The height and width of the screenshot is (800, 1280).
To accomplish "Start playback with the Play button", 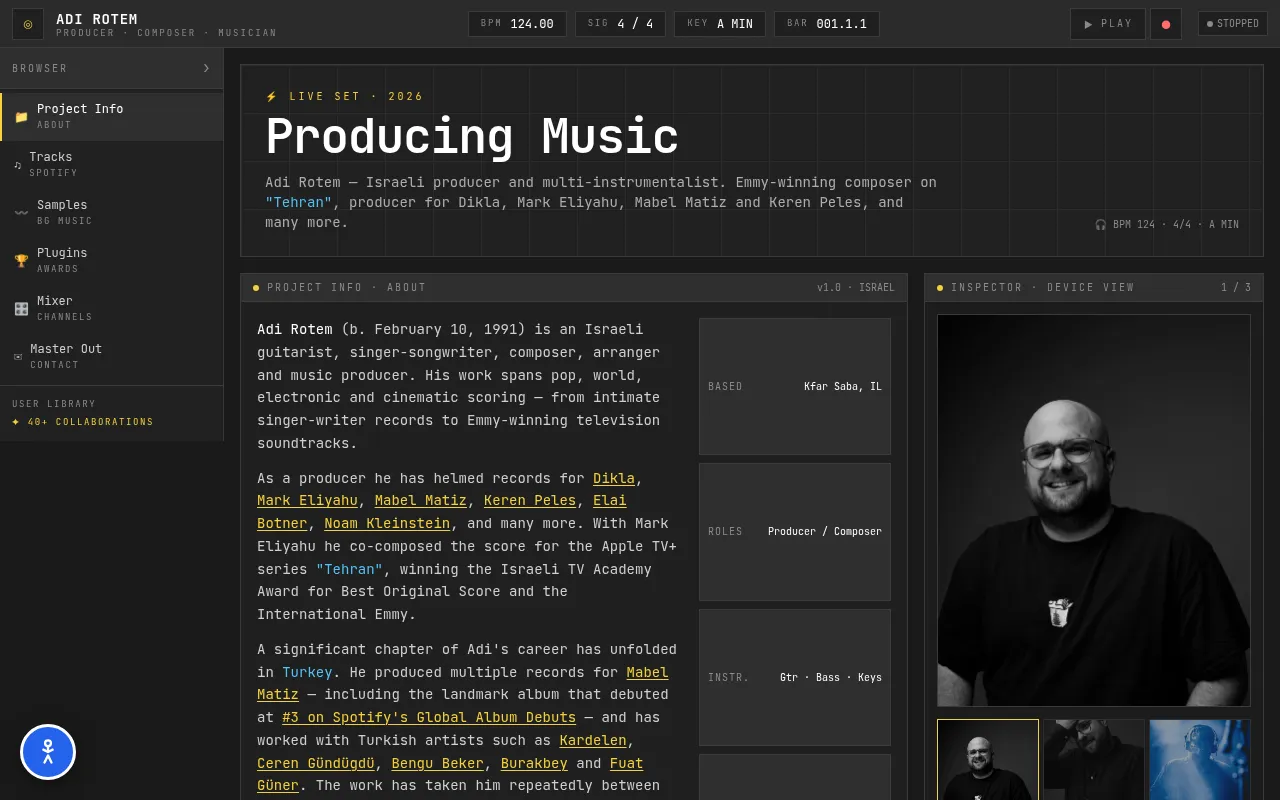I will click(x=1108, y=24).
